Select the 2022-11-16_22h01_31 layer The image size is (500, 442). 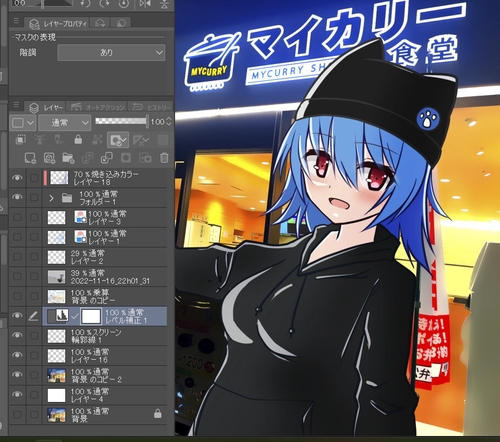point(105,276)
